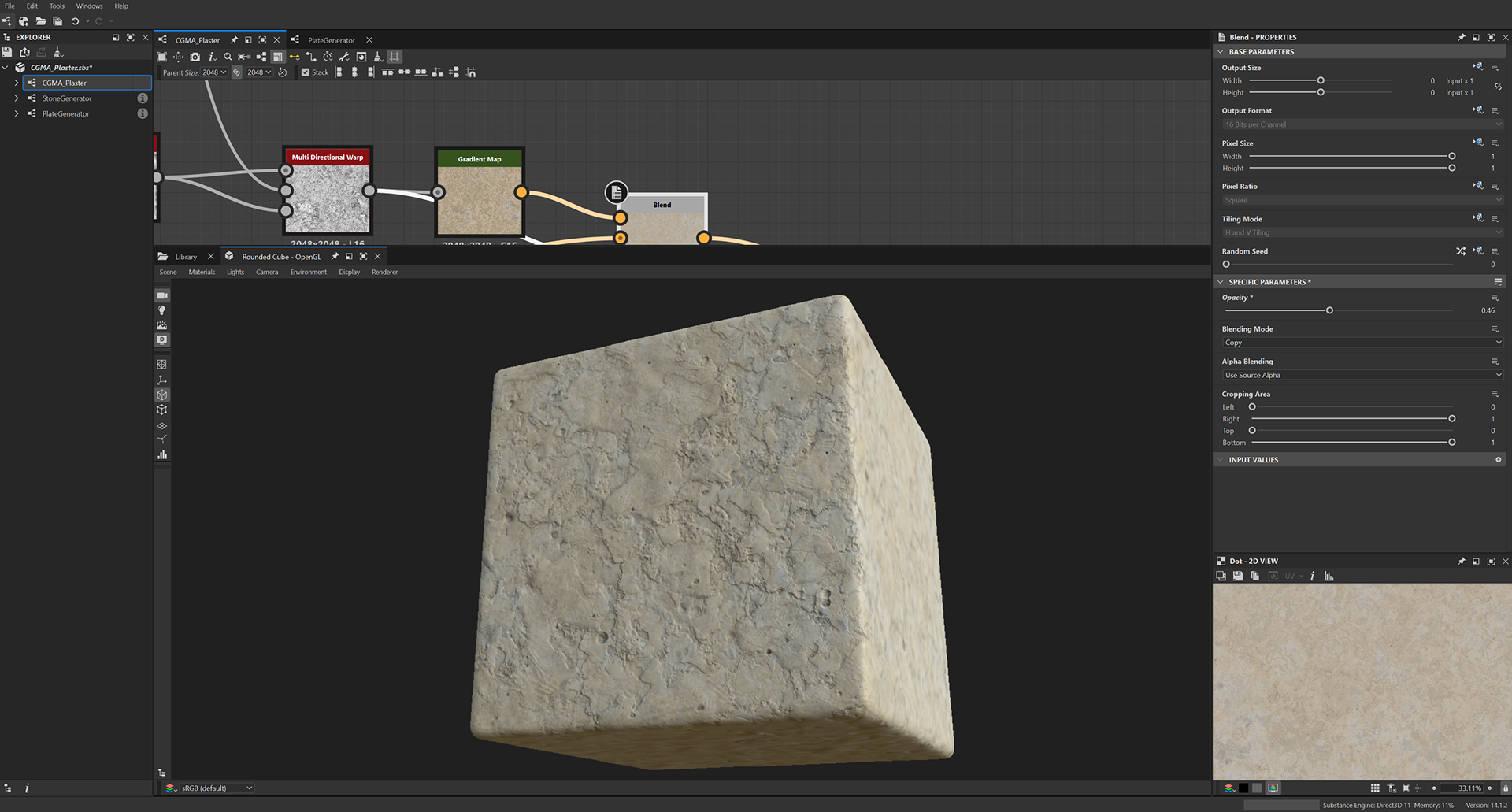Collapse the CGMA_Plaster.sbs package
Image resolution: width=1512 pixels, height=812 pixels.
pyautogui.click(x=6, y=67)
